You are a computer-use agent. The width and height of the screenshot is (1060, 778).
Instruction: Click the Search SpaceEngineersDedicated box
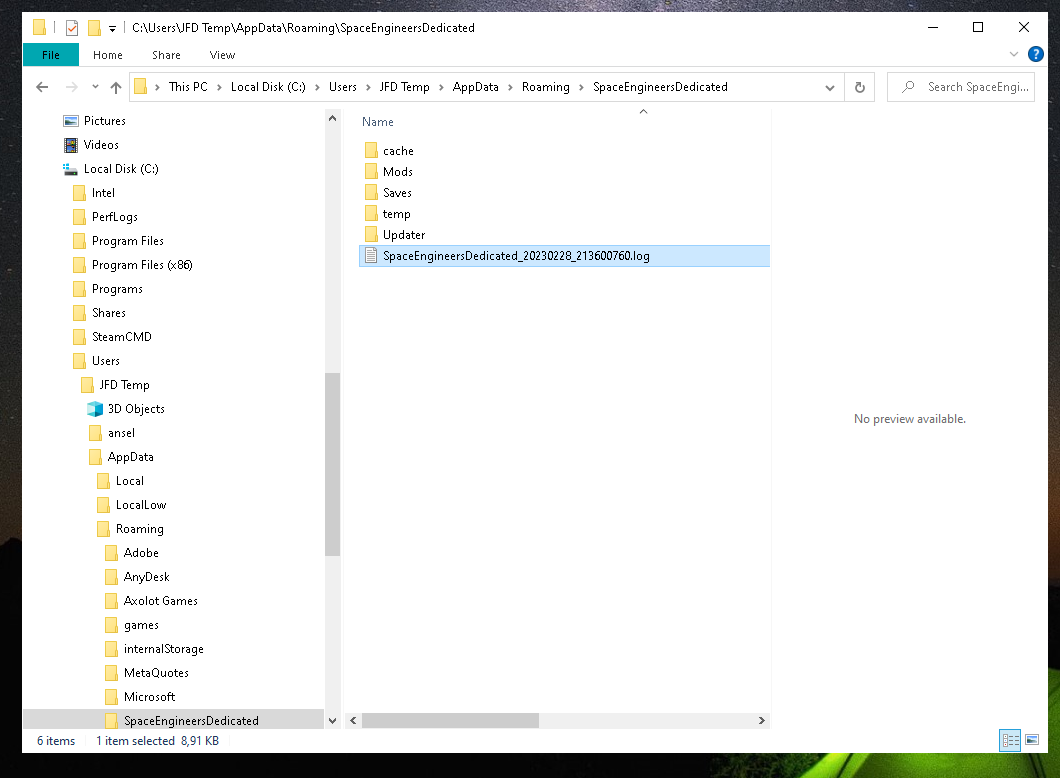(975, 87)
